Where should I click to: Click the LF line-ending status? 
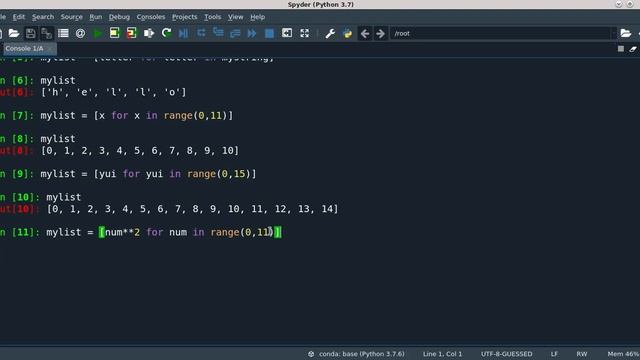[x=554, y=354]
